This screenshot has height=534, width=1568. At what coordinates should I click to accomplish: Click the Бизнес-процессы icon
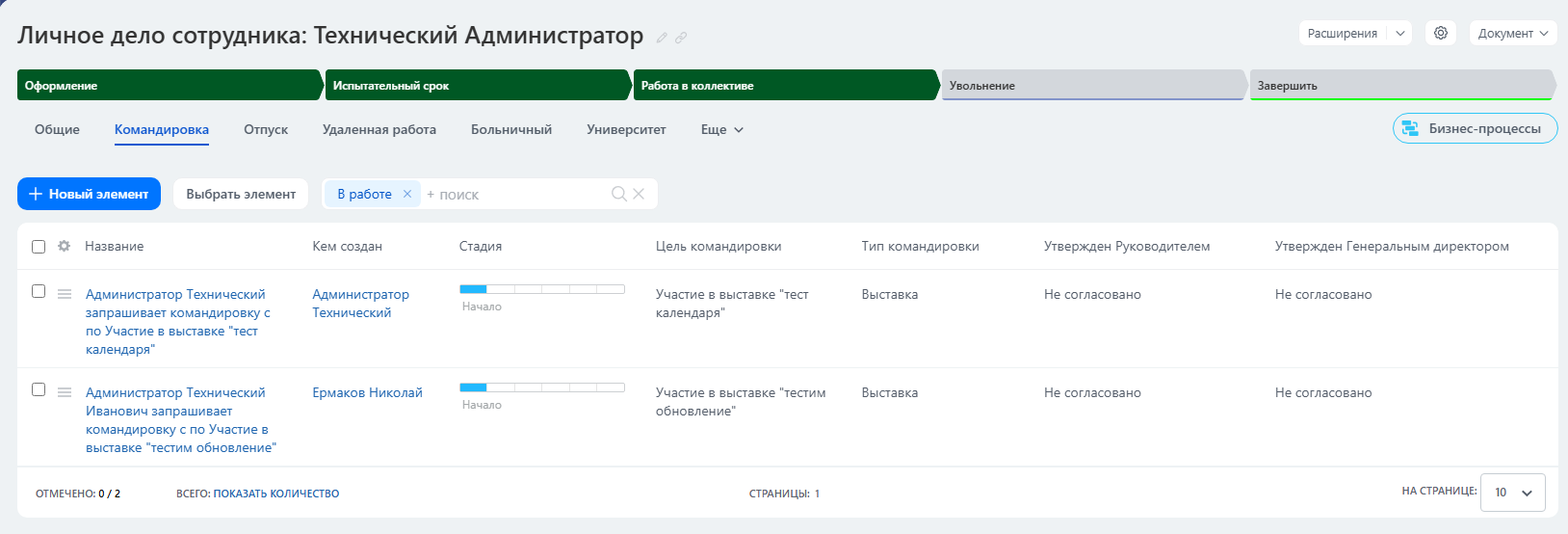click(1410, 128)
